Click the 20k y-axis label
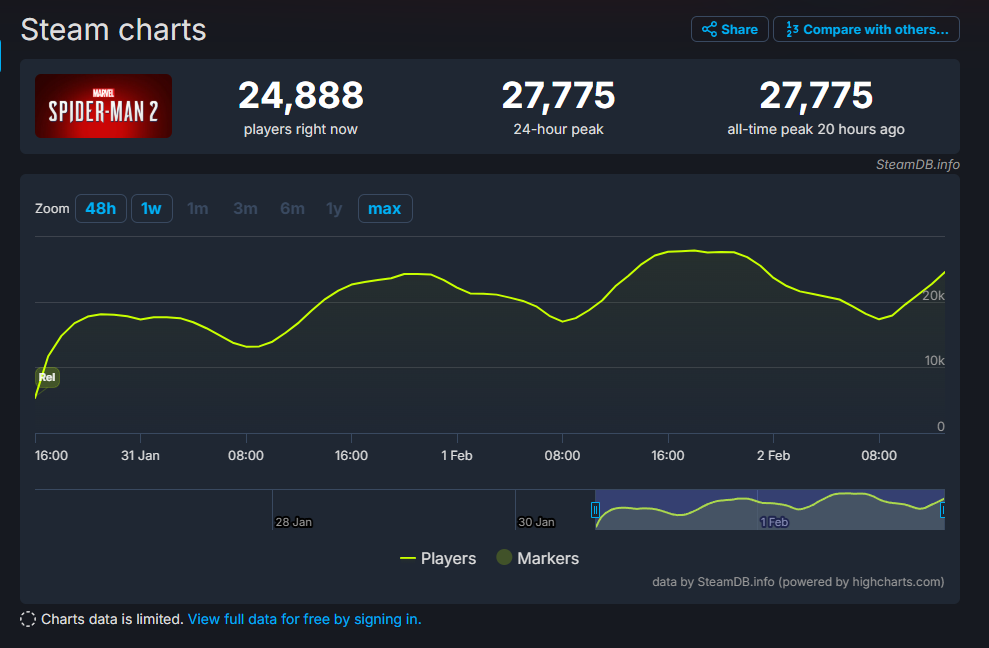 933,295
